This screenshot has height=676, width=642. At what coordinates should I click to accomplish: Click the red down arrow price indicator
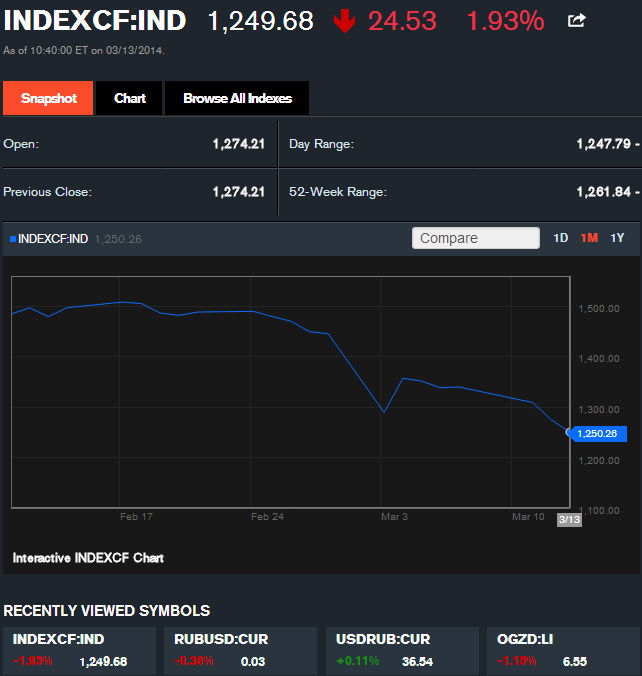[x=344, y=21]
